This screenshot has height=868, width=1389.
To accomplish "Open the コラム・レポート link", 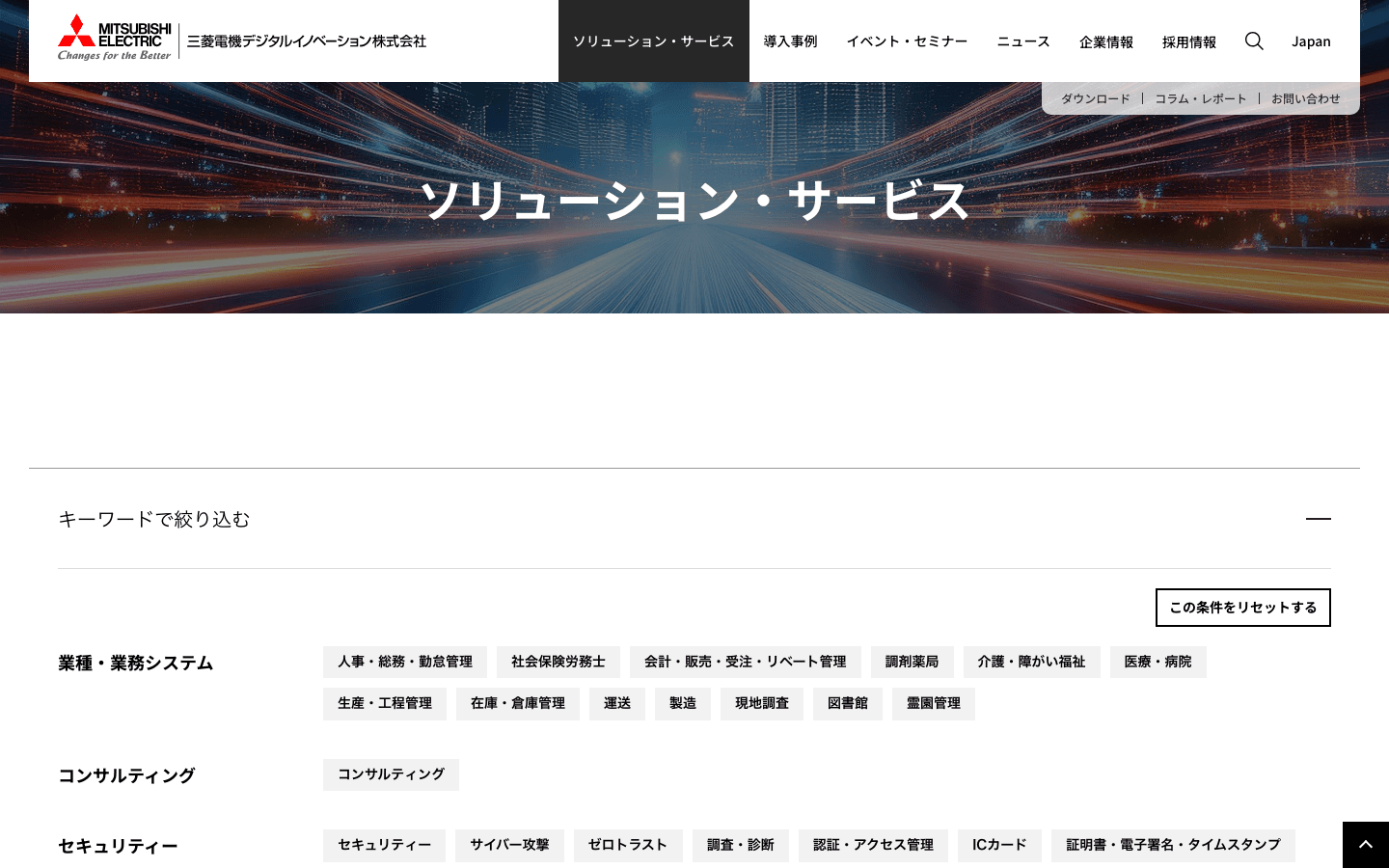I will (x=1201, y=98).
